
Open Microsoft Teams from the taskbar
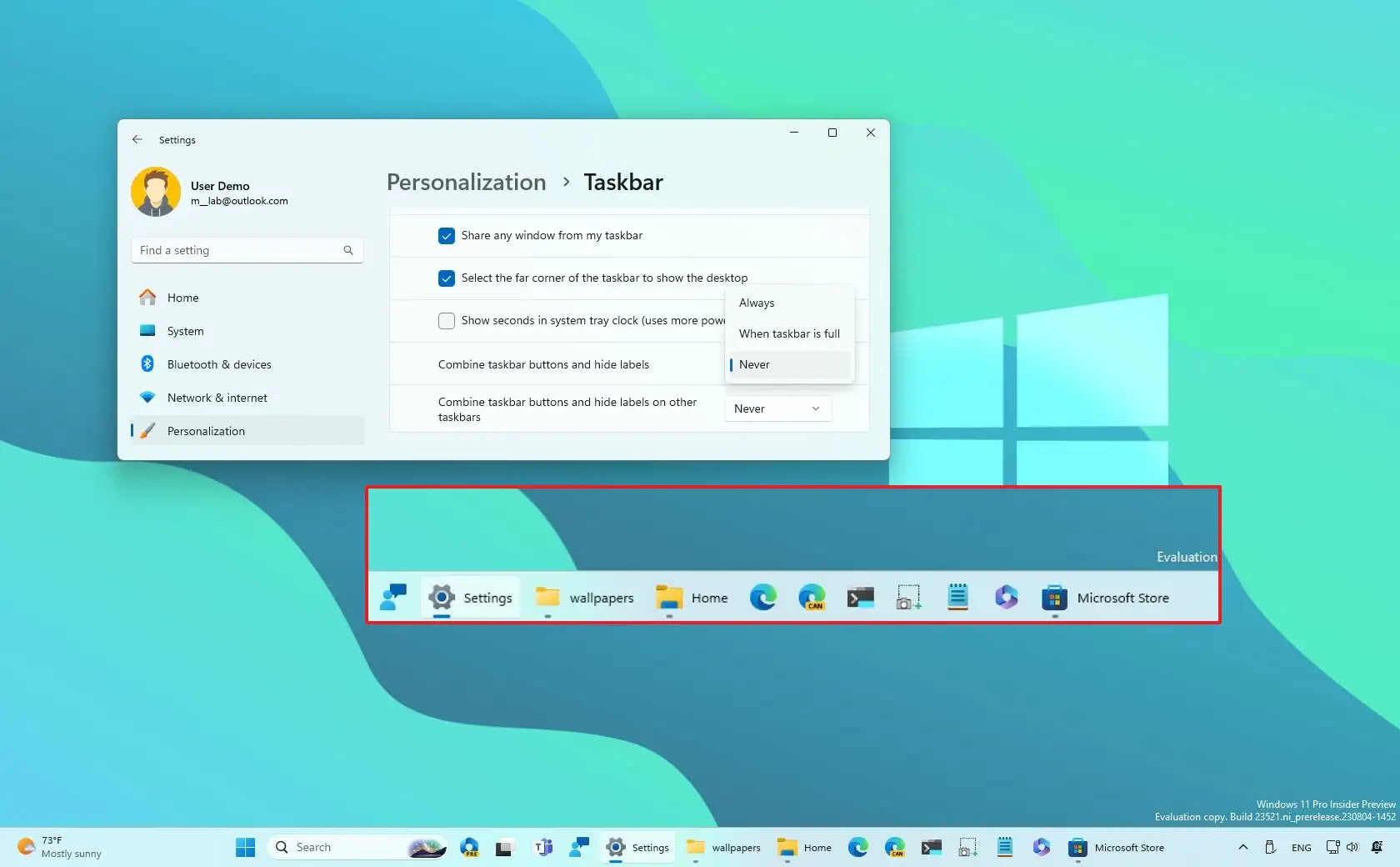coord(542,847)
